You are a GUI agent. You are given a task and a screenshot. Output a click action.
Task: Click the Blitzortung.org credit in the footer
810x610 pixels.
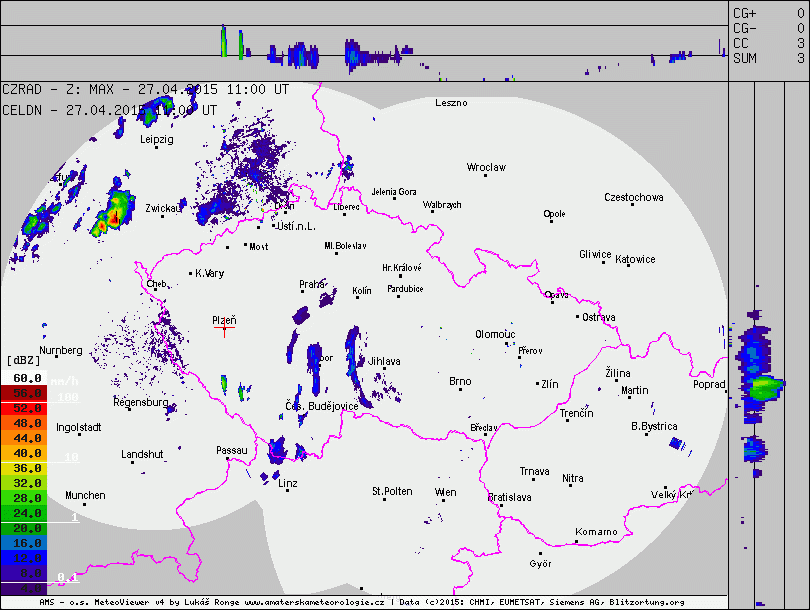pos(646,603)
